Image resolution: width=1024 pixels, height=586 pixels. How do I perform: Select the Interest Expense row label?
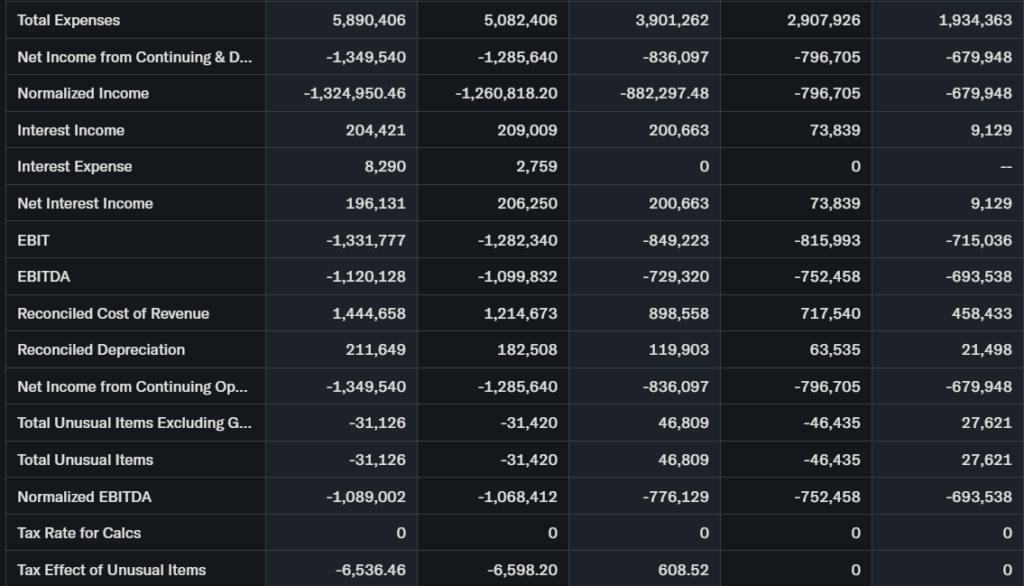[74, 166]
